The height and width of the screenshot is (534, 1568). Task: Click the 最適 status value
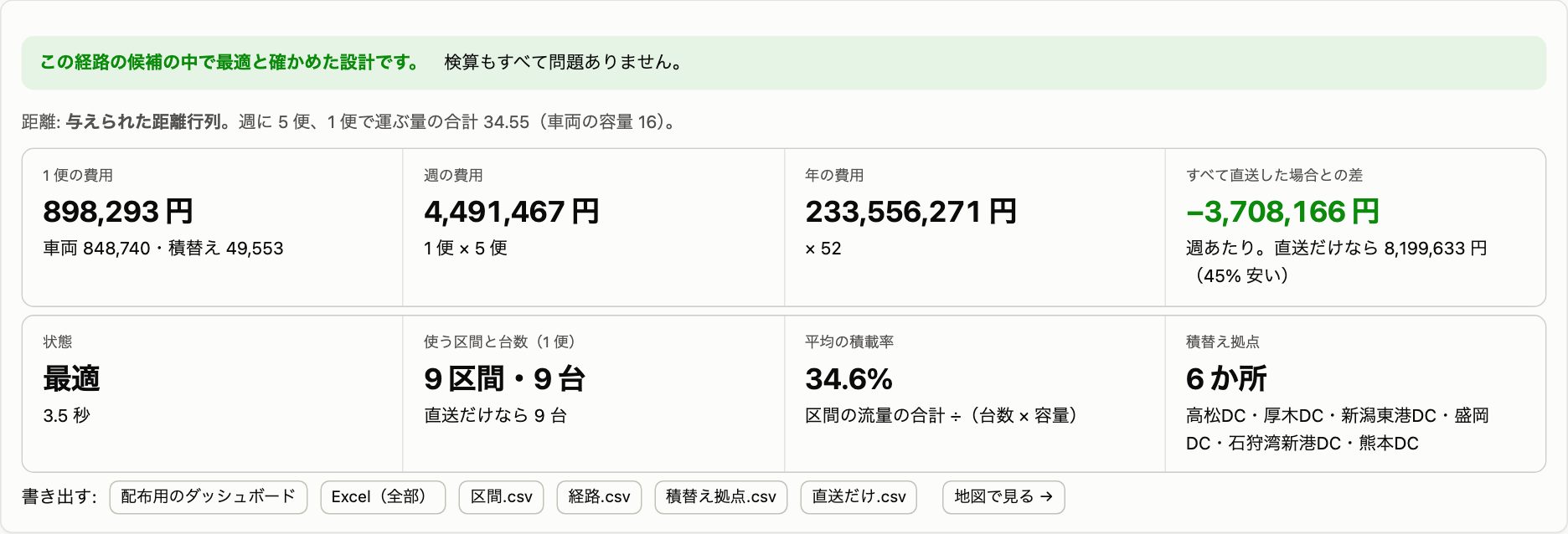point(71,379)
